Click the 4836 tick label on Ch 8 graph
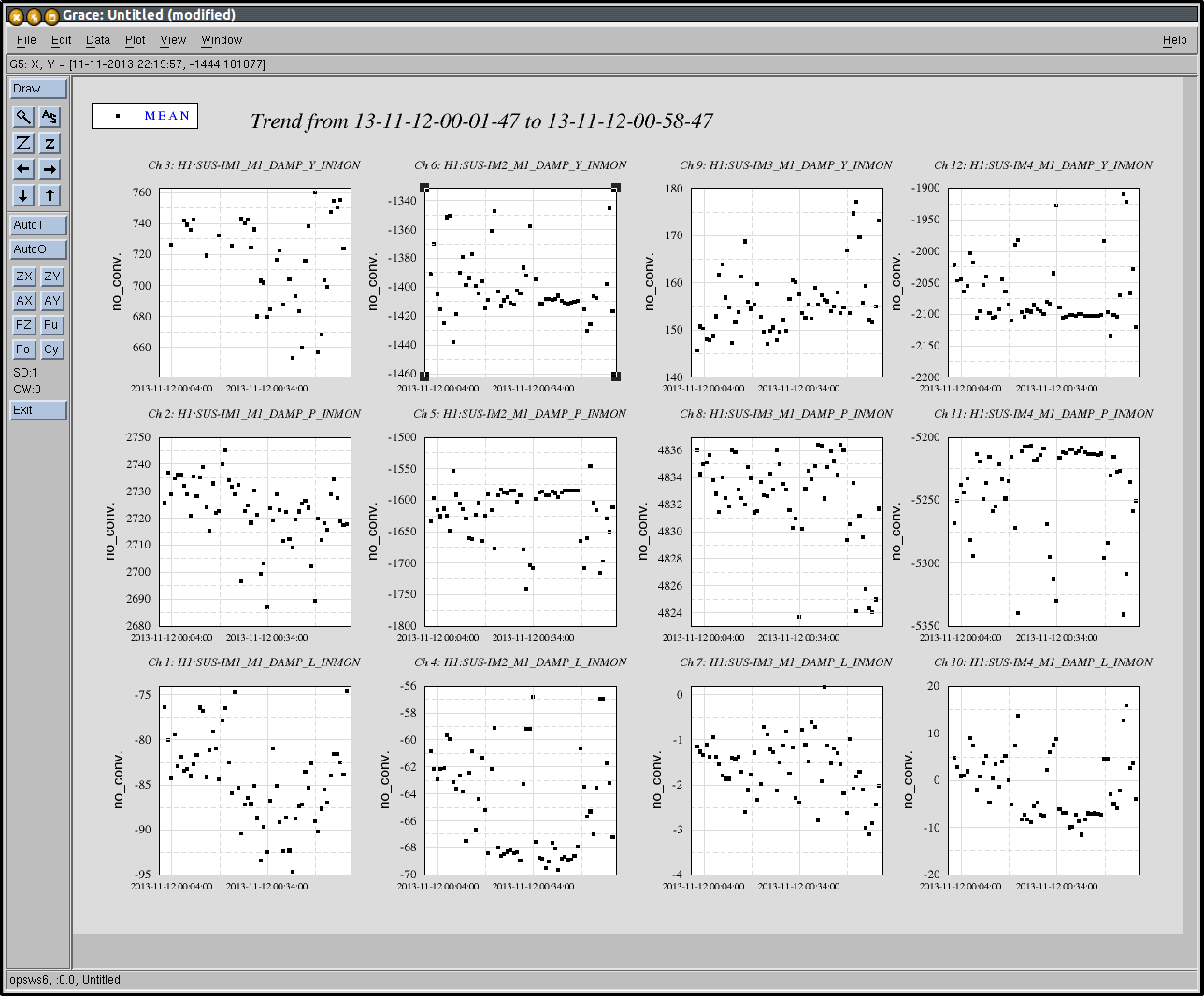Image resolution: width=1204 pixels, height=996 pixels. (670, 450)
